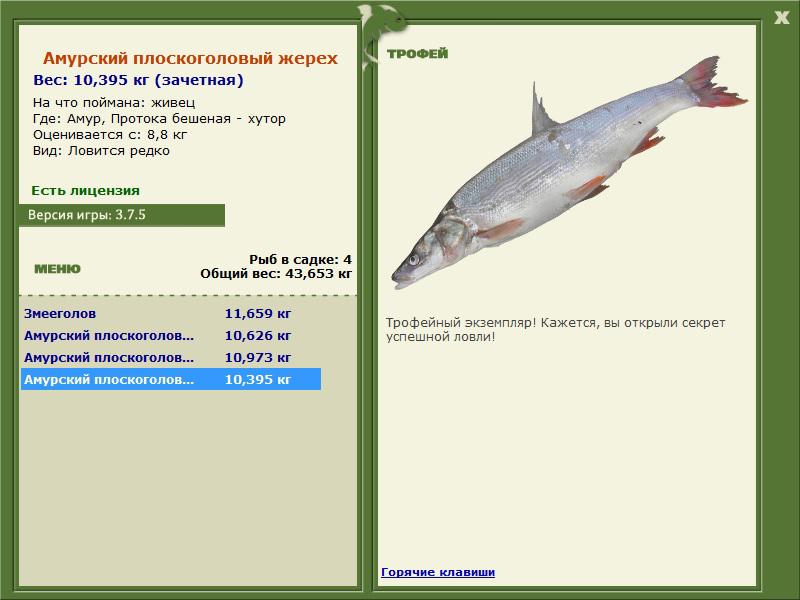Click the Есть лицензия label
This screenshot has width=800, height=600.
click(85, 191)
